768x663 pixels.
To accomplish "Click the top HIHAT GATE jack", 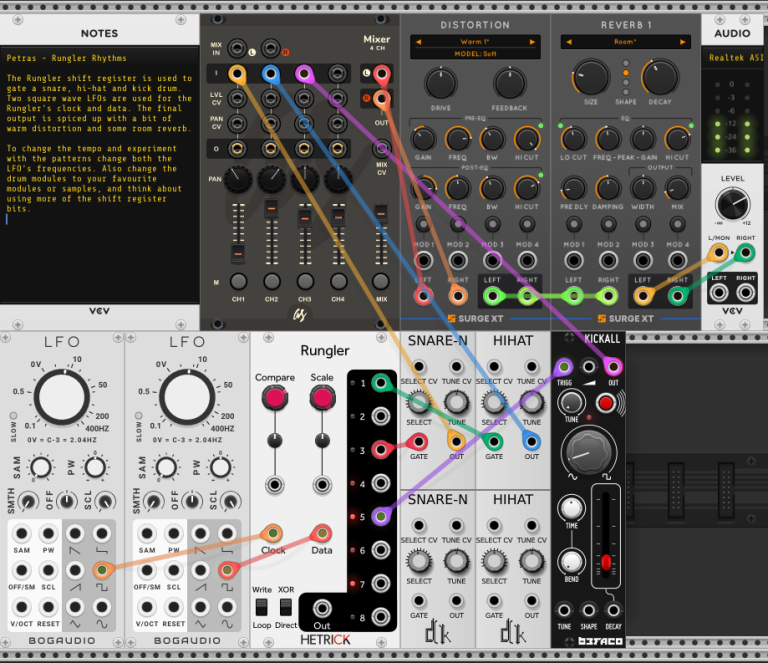I will [494, 442].
